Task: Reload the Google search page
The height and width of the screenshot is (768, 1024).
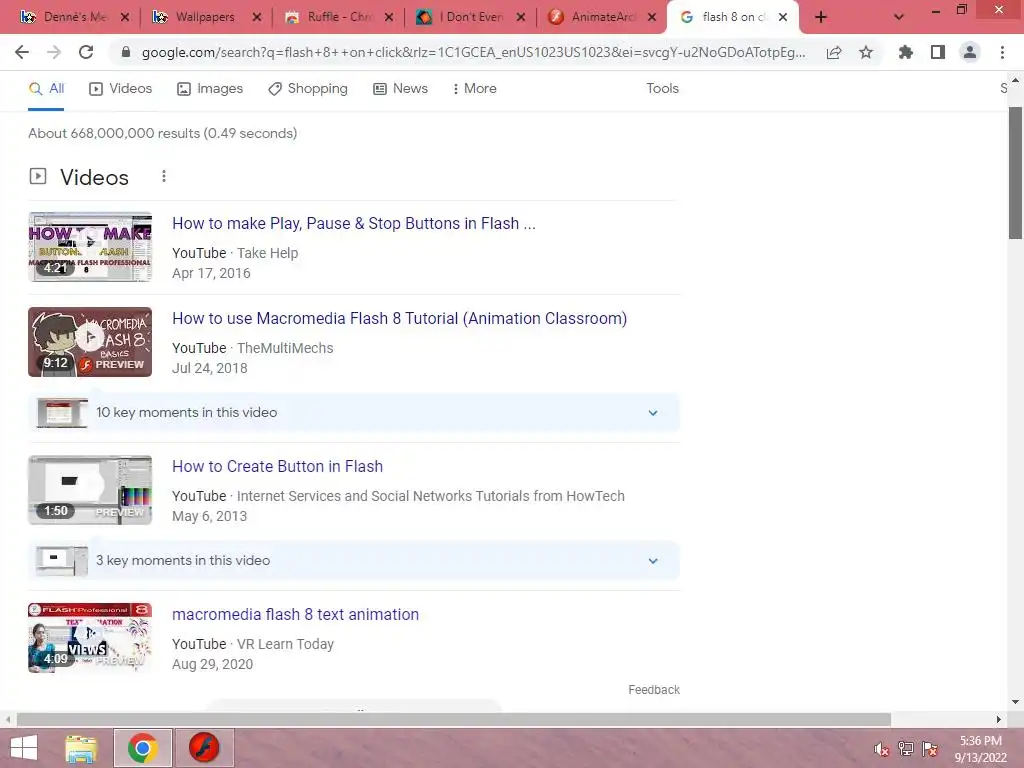Action: click(86, 52)
